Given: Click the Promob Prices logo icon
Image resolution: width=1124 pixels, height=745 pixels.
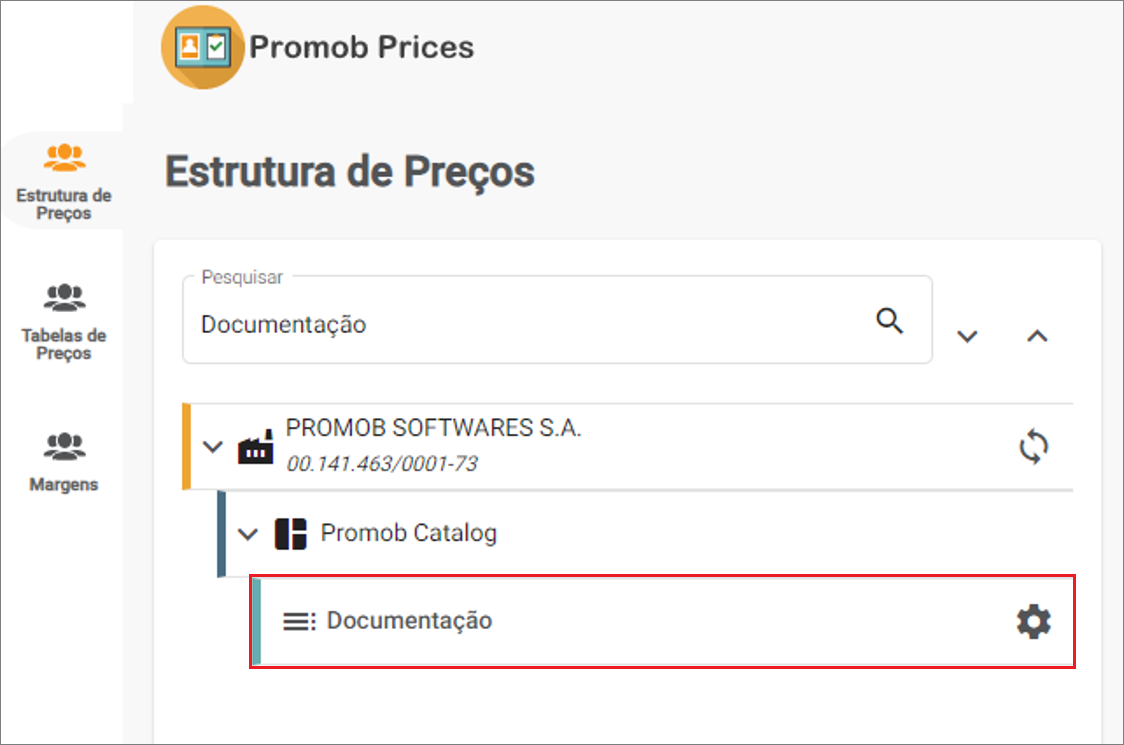Looking at the screenshot, I should click(203, 47).
